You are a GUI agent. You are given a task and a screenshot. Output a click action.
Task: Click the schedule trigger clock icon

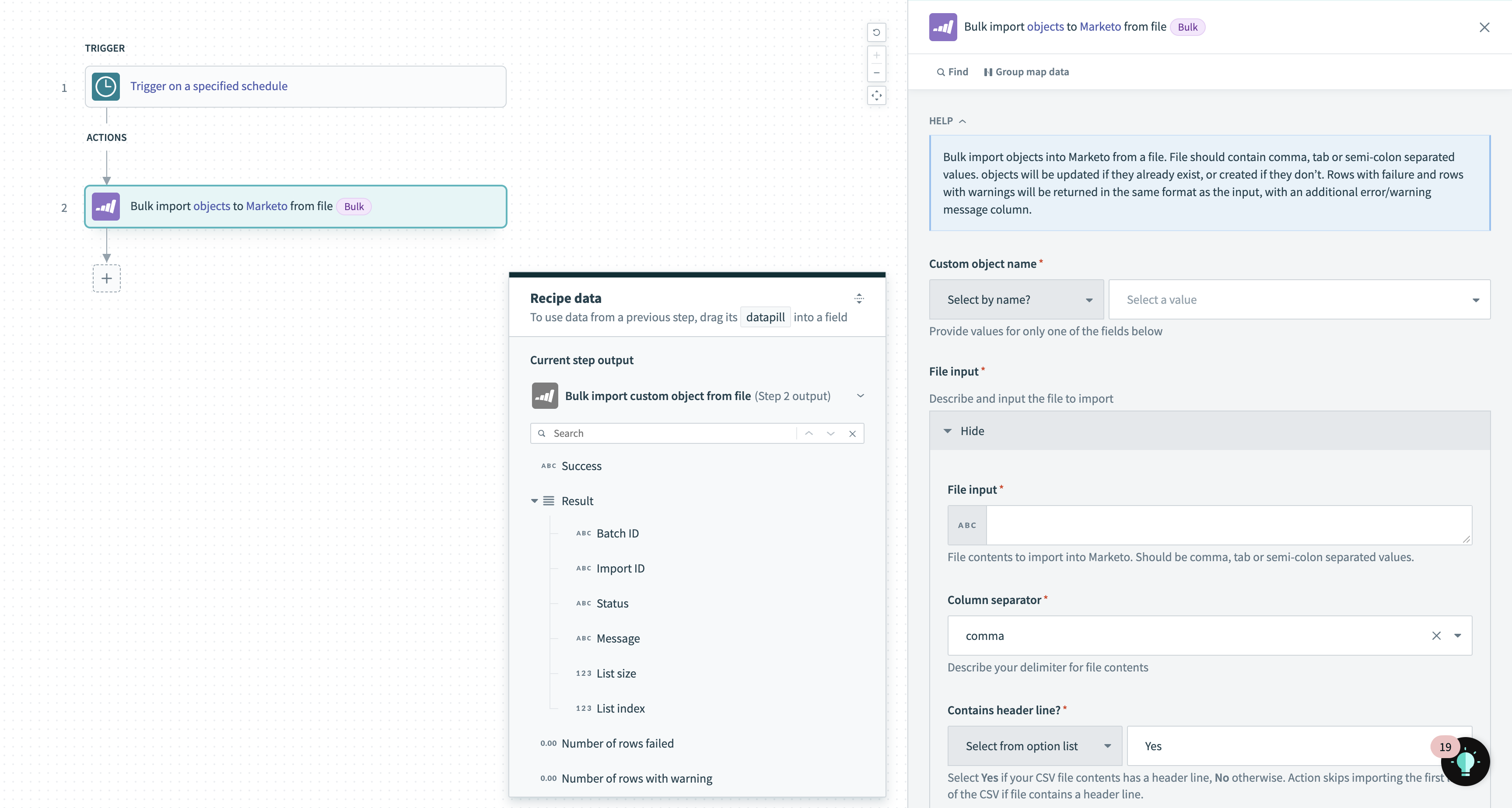click(106, 86)
